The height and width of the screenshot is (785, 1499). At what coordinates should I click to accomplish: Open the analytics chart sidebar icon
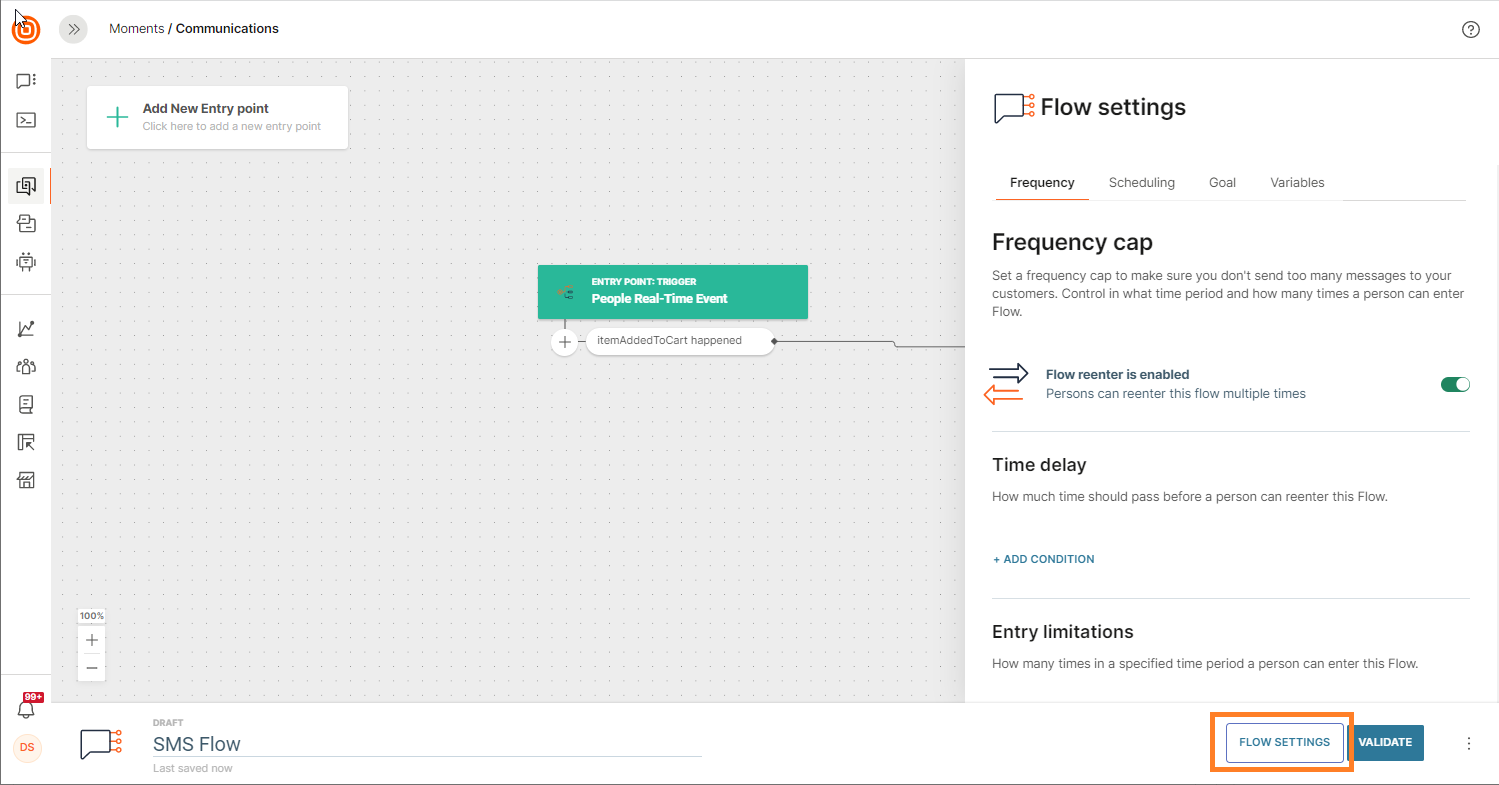click(x=26, y=328)
